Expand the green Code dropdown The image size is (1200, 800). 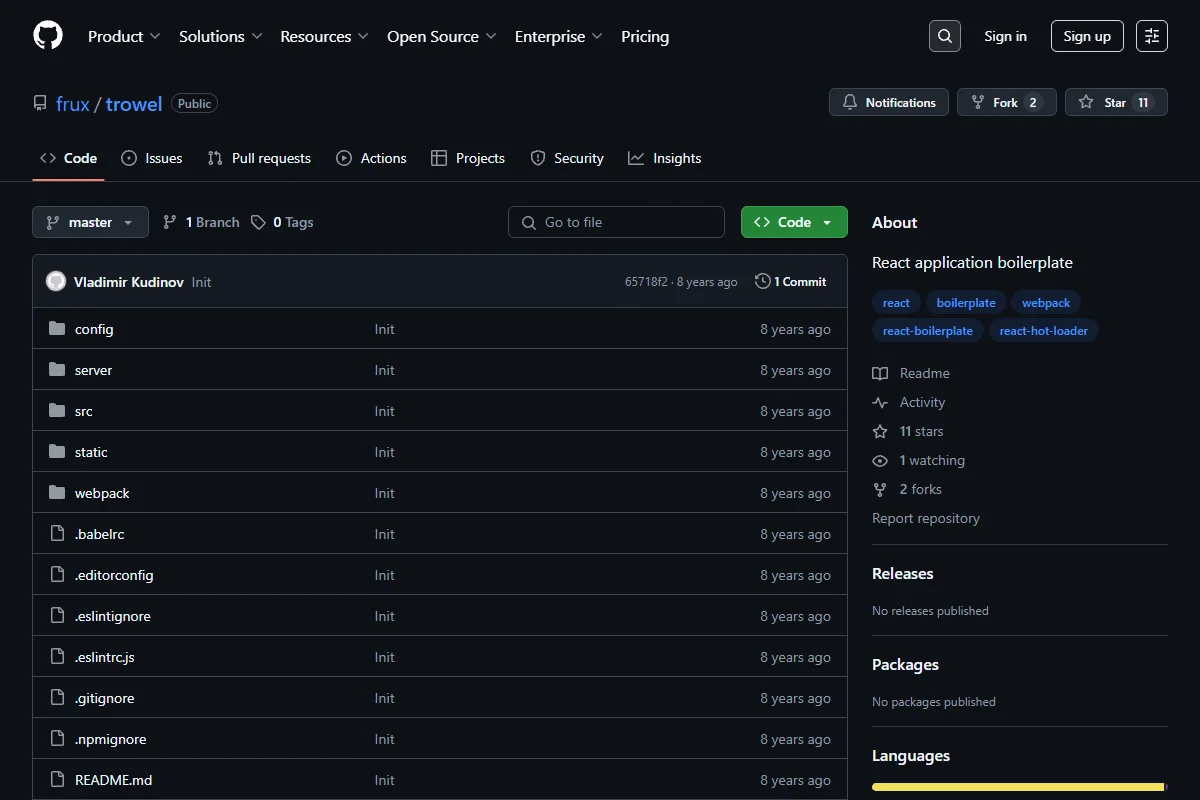[x=794, y=222]
